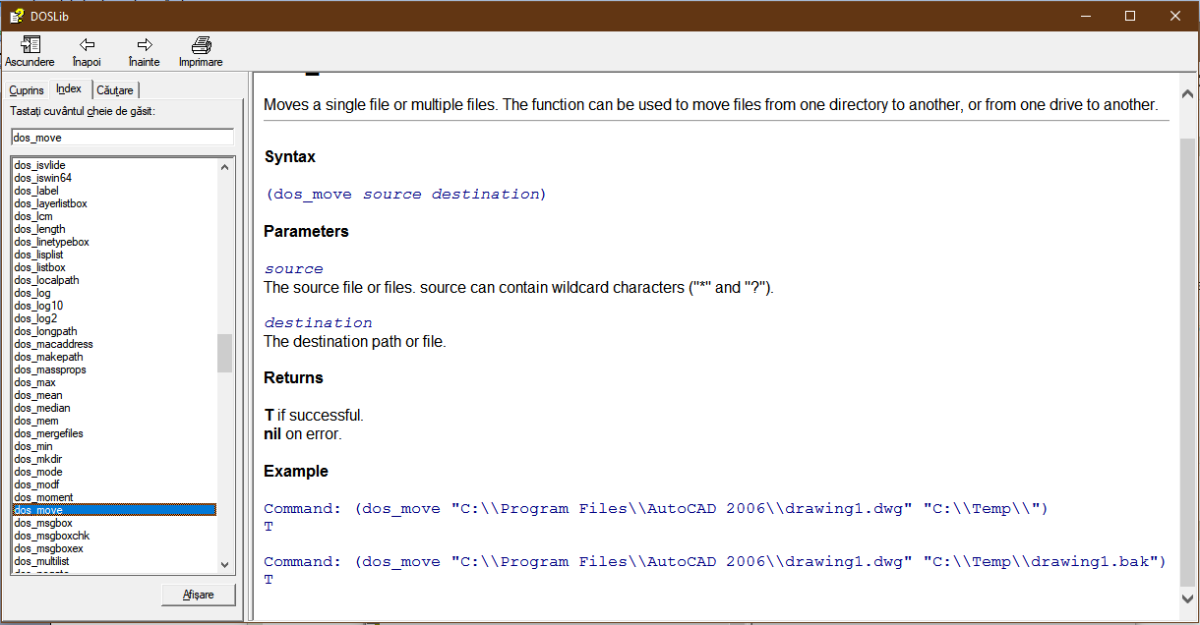
Task: Click the index list scrollbar thumb
Action: point(225,353)
